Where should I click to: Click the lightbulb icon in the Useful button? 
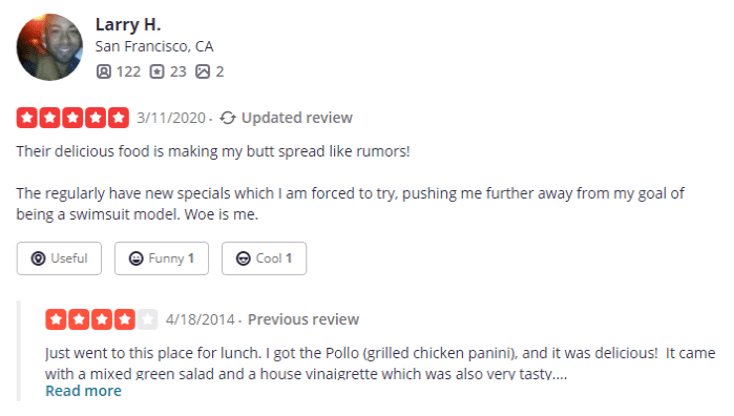[x=38, y=258]
